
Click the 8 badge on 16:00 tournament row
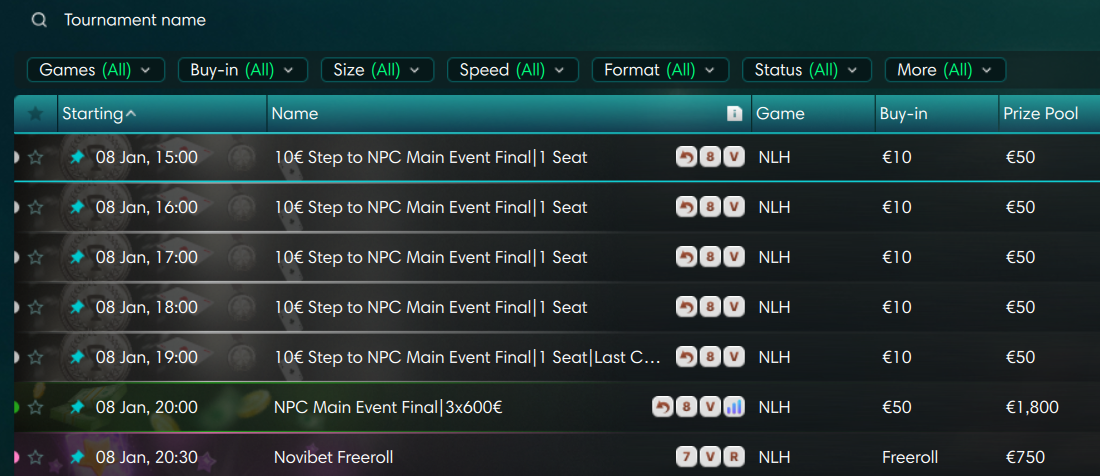pos(710,207)
